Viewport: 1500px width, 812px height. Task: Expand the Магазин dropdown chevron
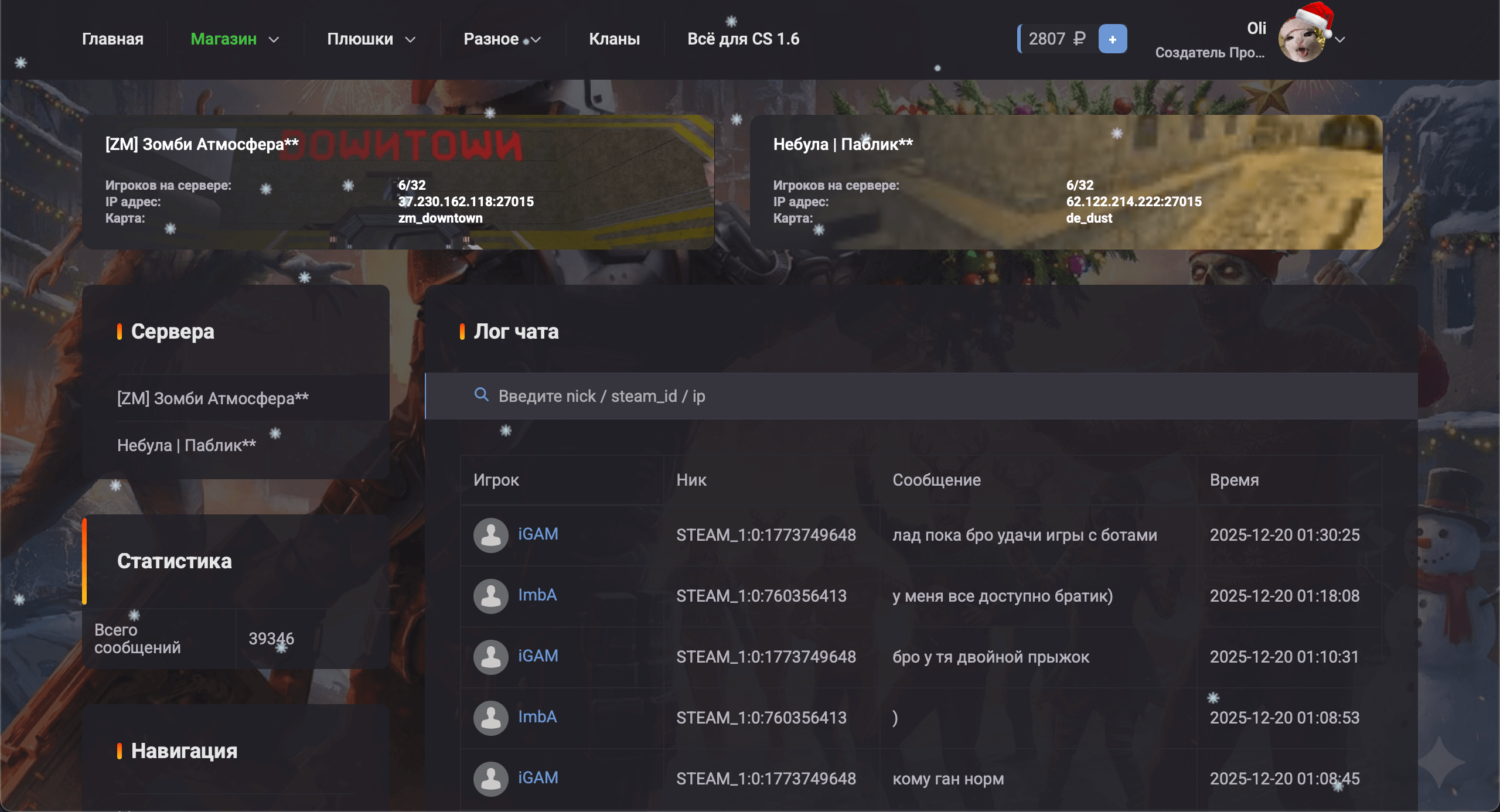[274, 40]
